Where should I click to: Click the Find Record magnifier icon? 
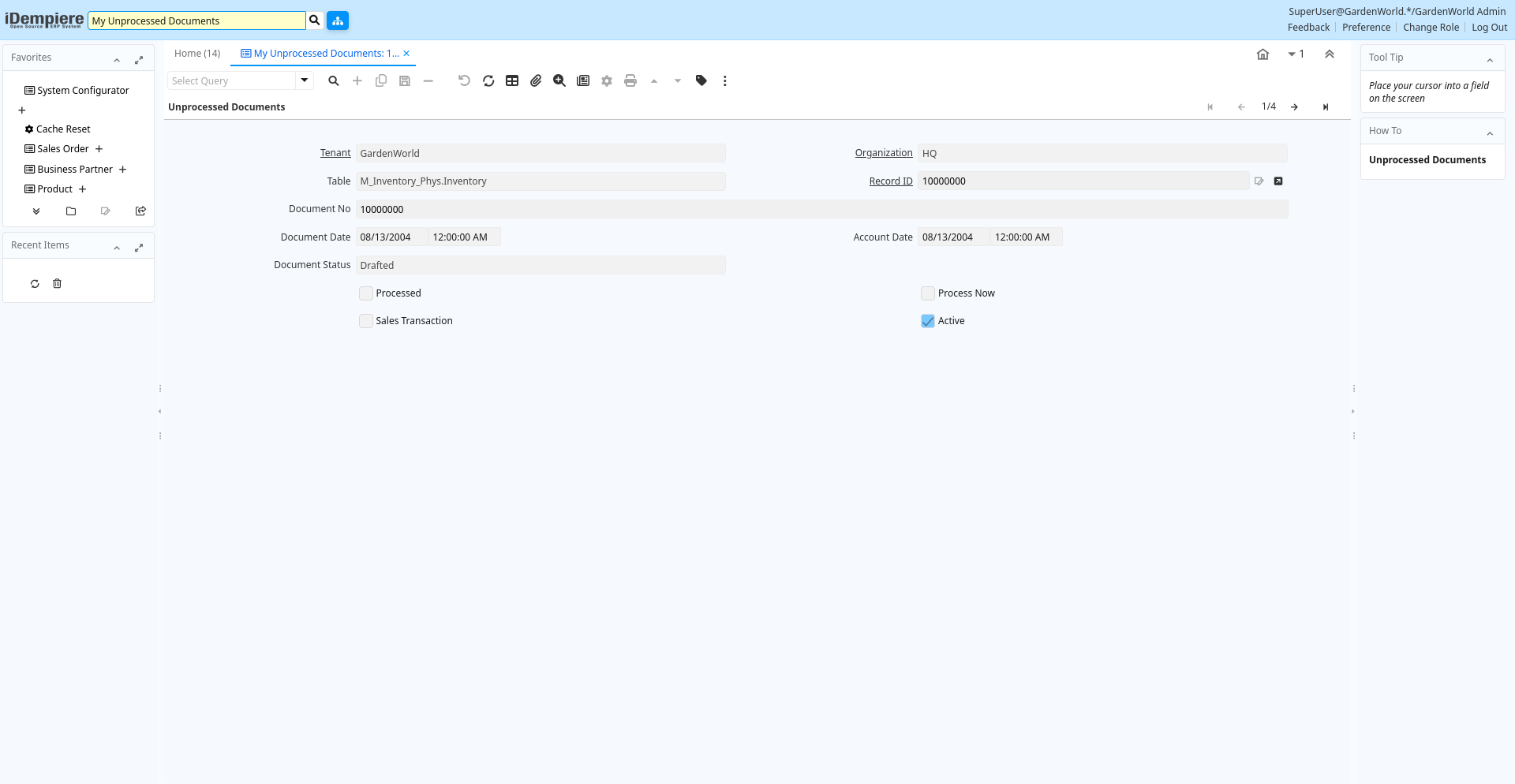pos(334,80)
